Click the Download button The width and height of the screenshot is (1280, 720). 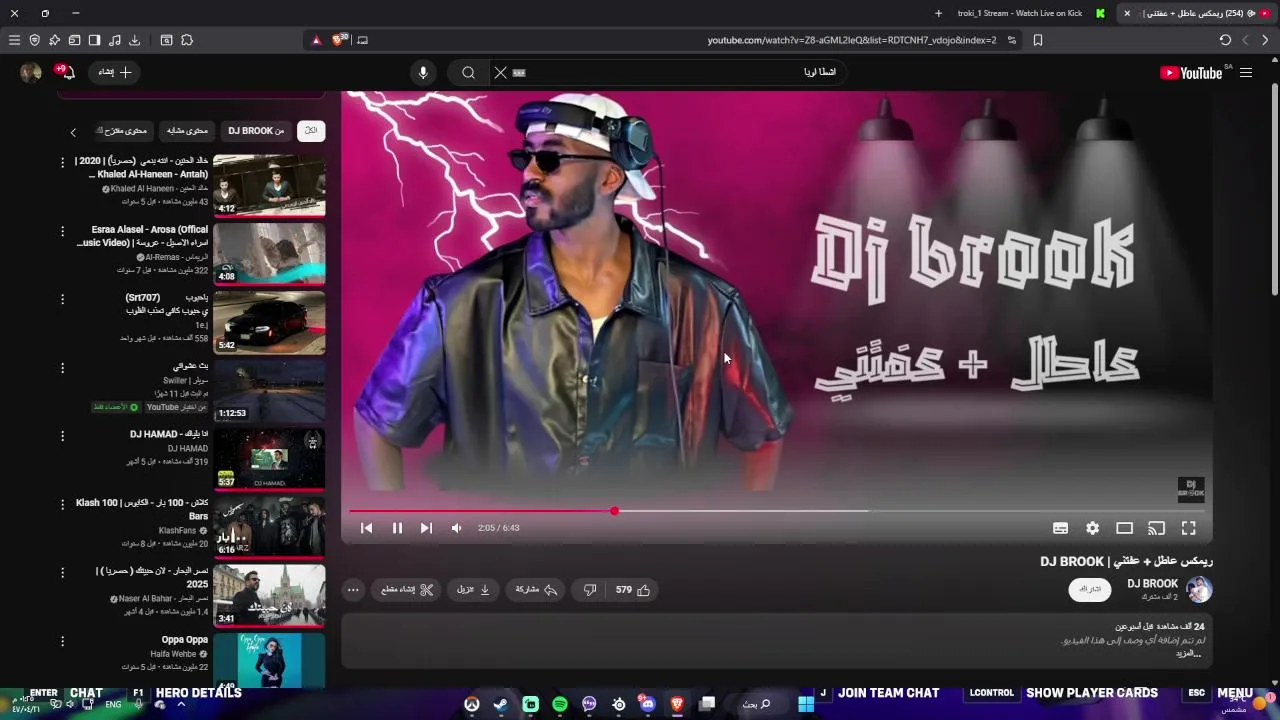point(474,590)
